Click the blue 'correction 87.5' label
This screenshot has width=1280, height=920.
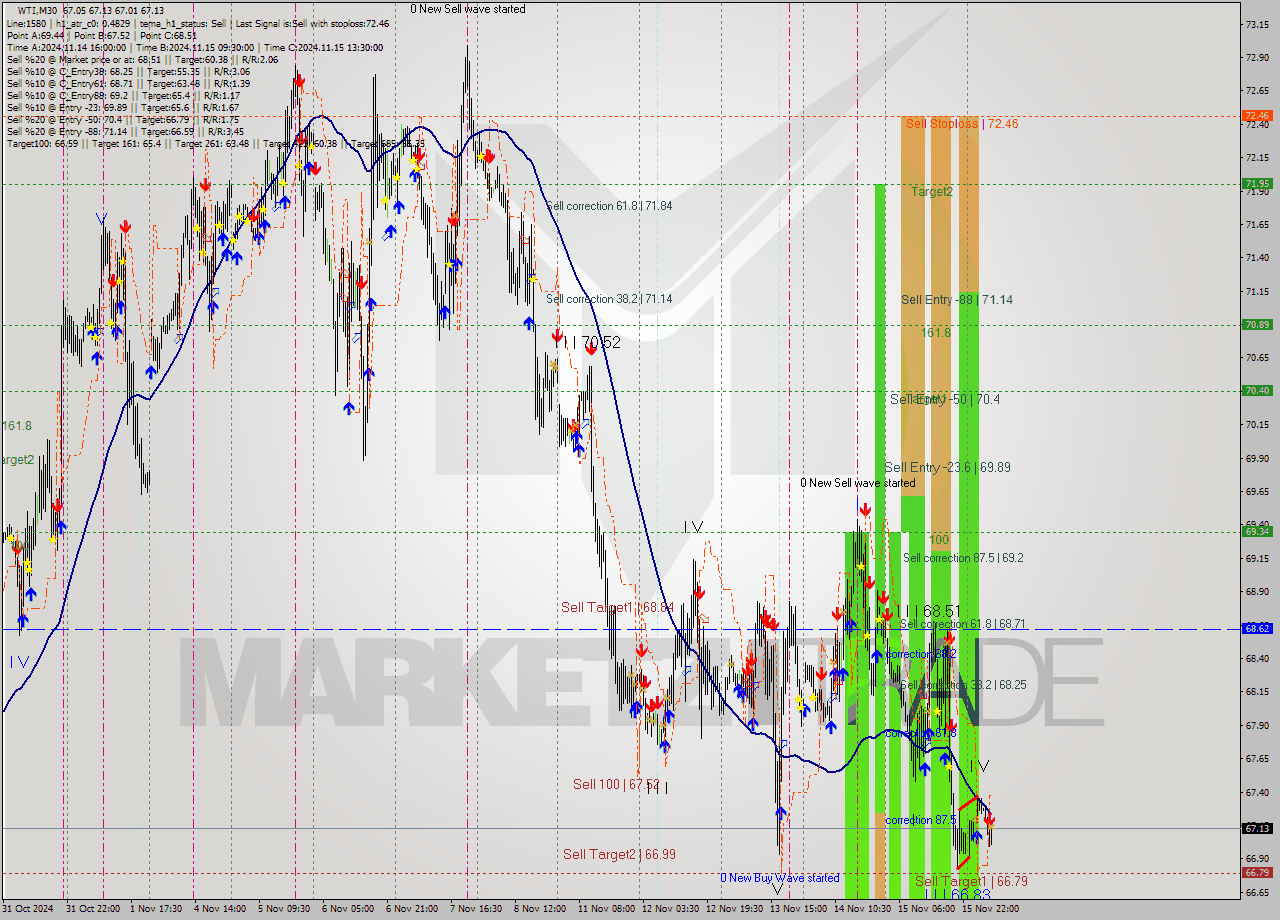pos(921,820)
